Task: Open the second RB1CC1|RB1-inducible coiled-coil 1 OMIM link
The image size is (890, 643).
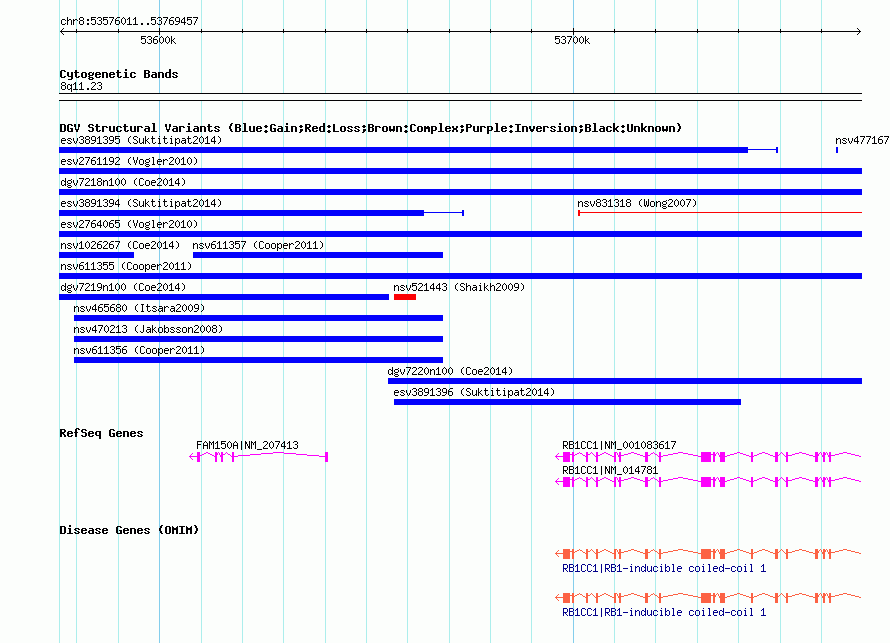Action: [664, 612]
